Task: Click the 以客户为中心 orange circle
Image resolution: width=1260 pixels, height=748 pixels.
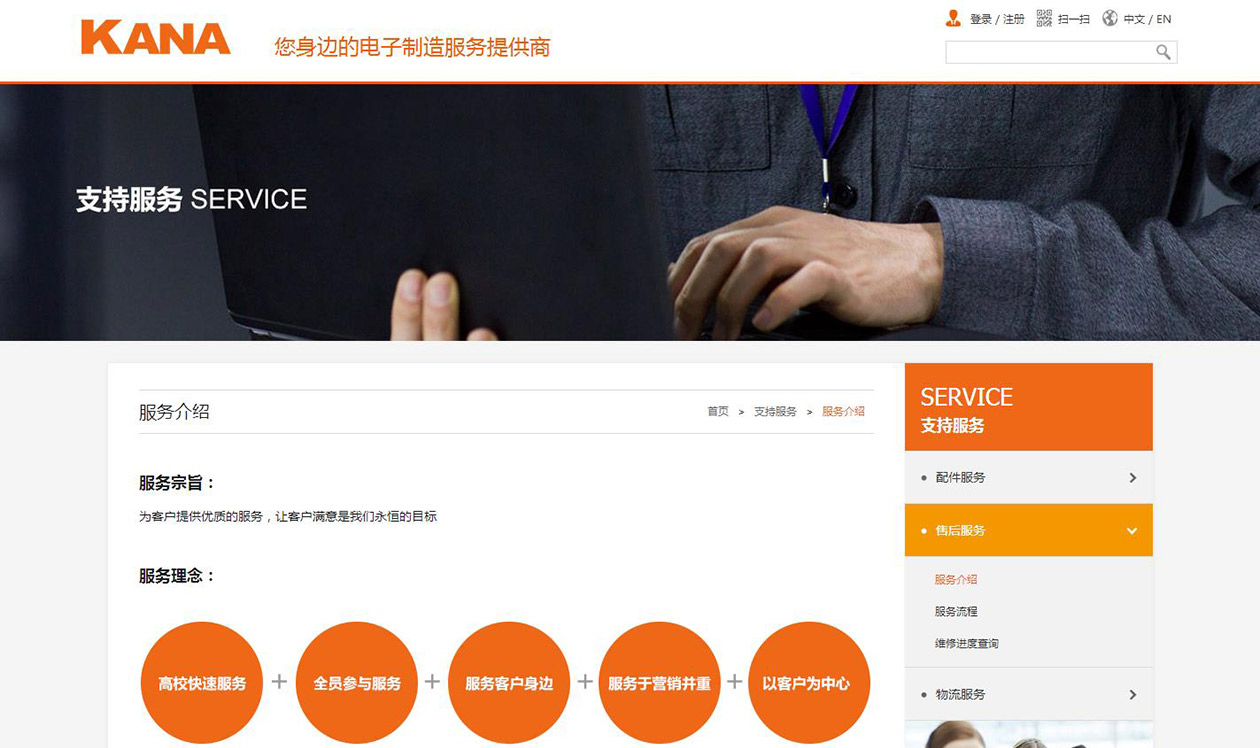Action: 808,683
